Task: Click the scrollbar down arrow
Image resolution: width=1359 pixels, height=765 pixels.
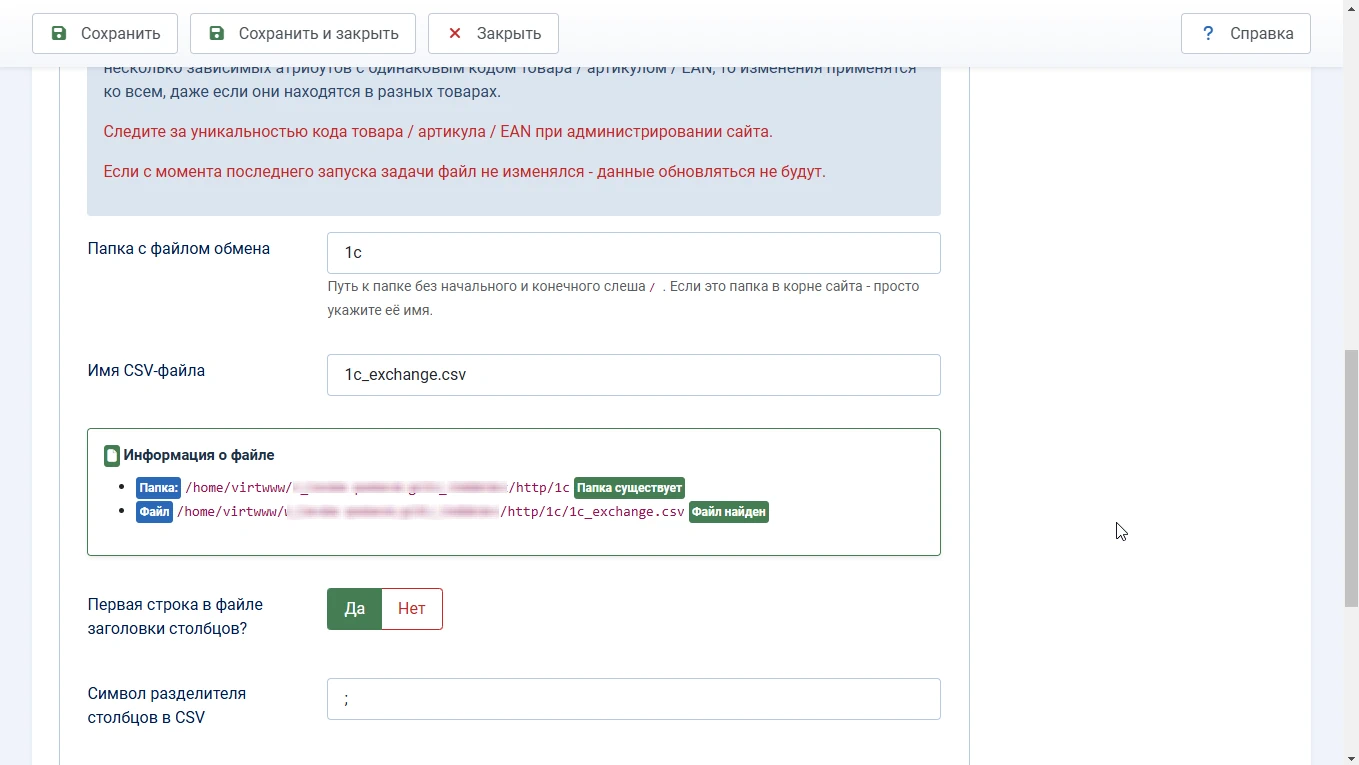Action: click(x=1351, y=757)
